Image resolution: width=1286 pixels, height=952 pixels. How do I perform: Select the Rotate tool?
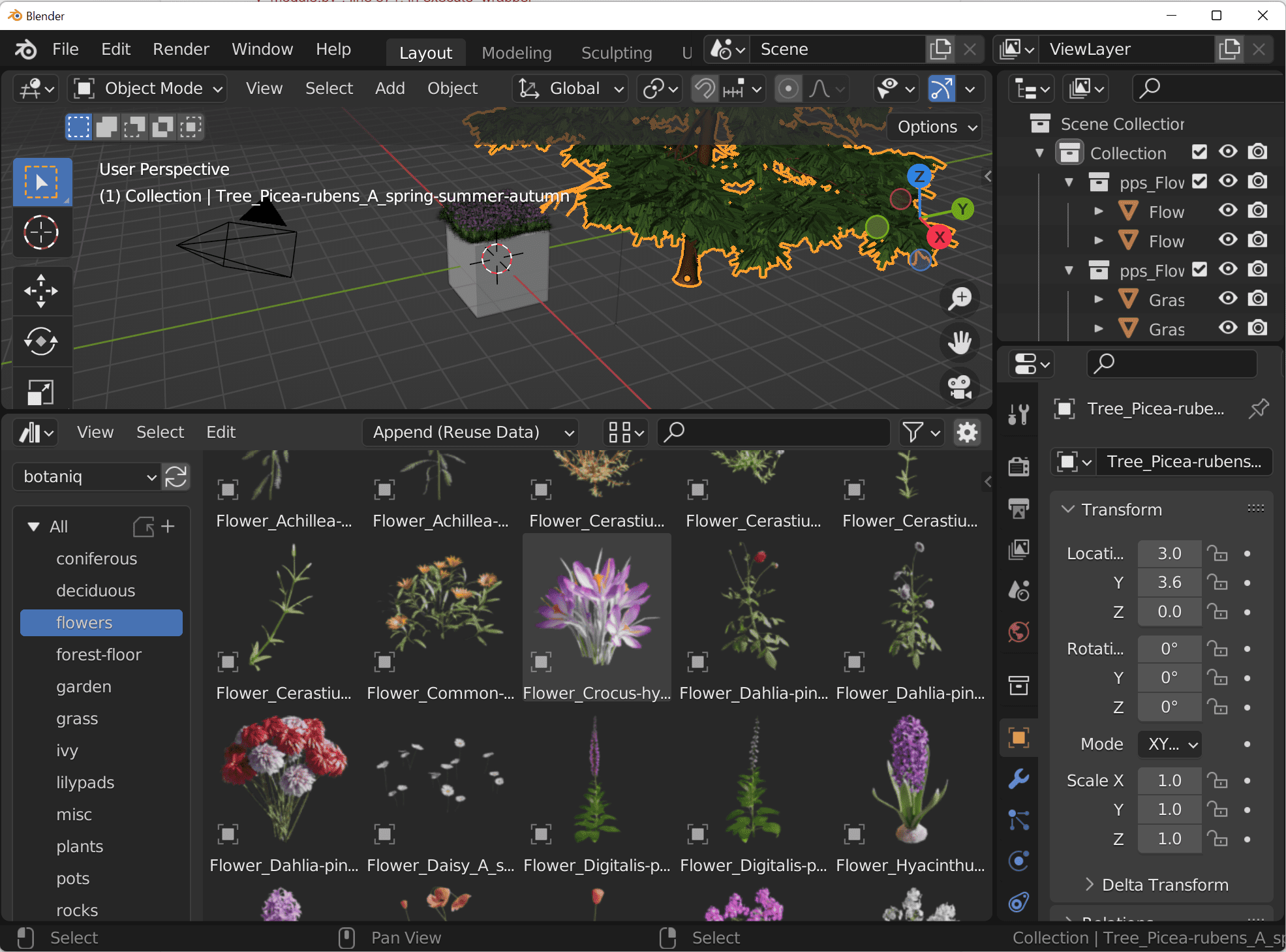tap(42, 341)
